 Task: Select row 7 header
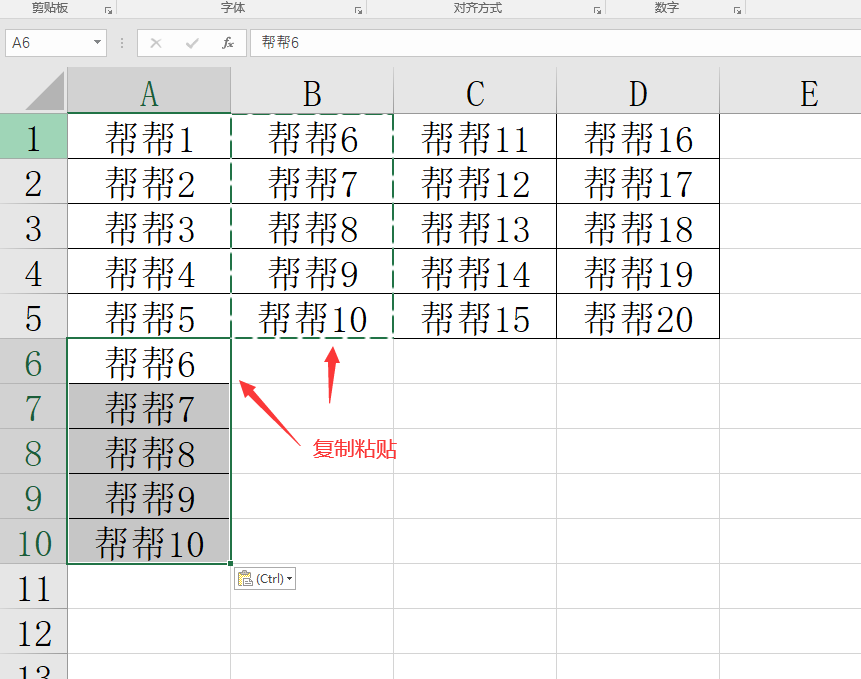(x=34, y=407)
